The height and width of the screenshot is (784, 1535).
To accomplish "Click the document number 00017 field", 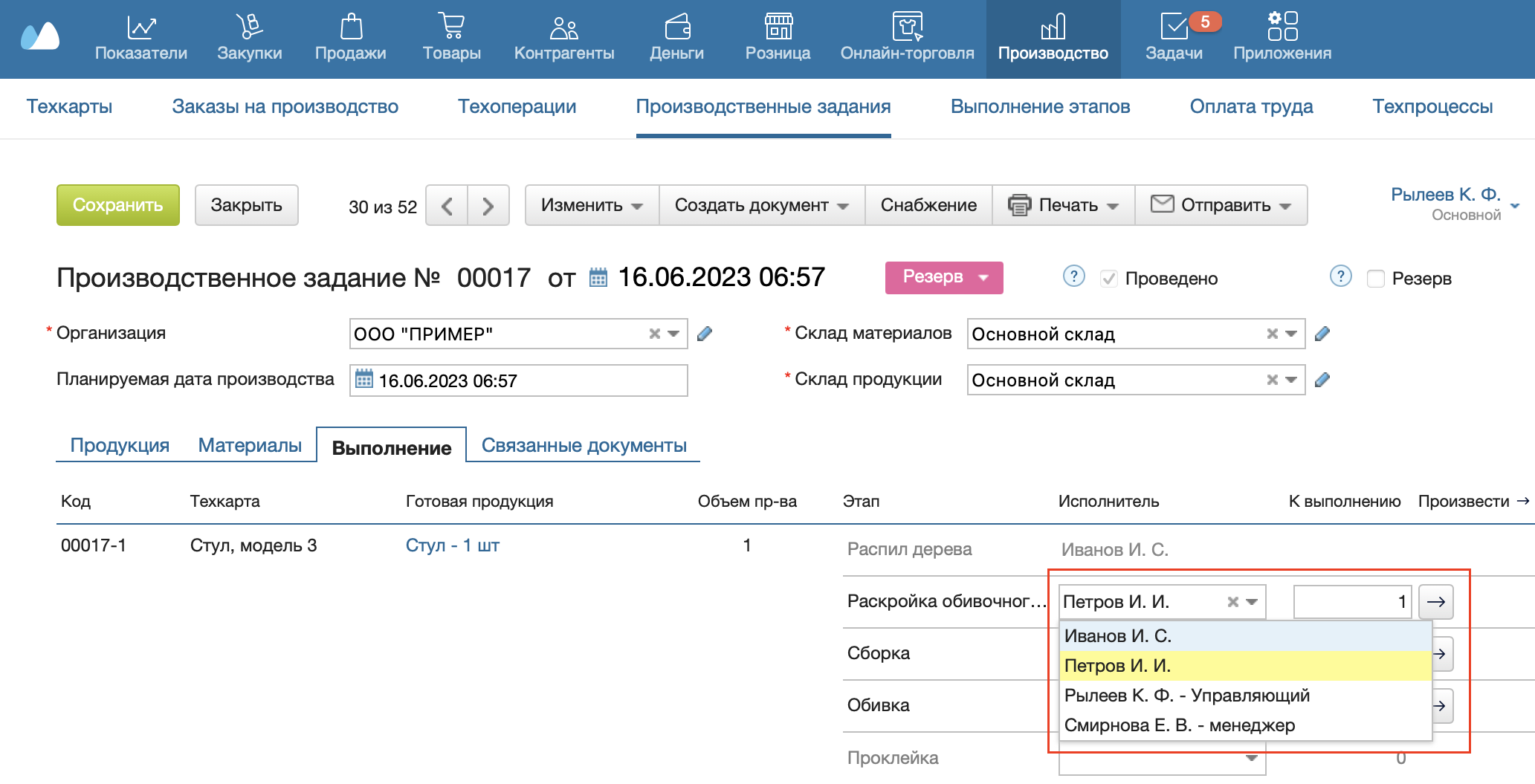I will coord(494,278).
